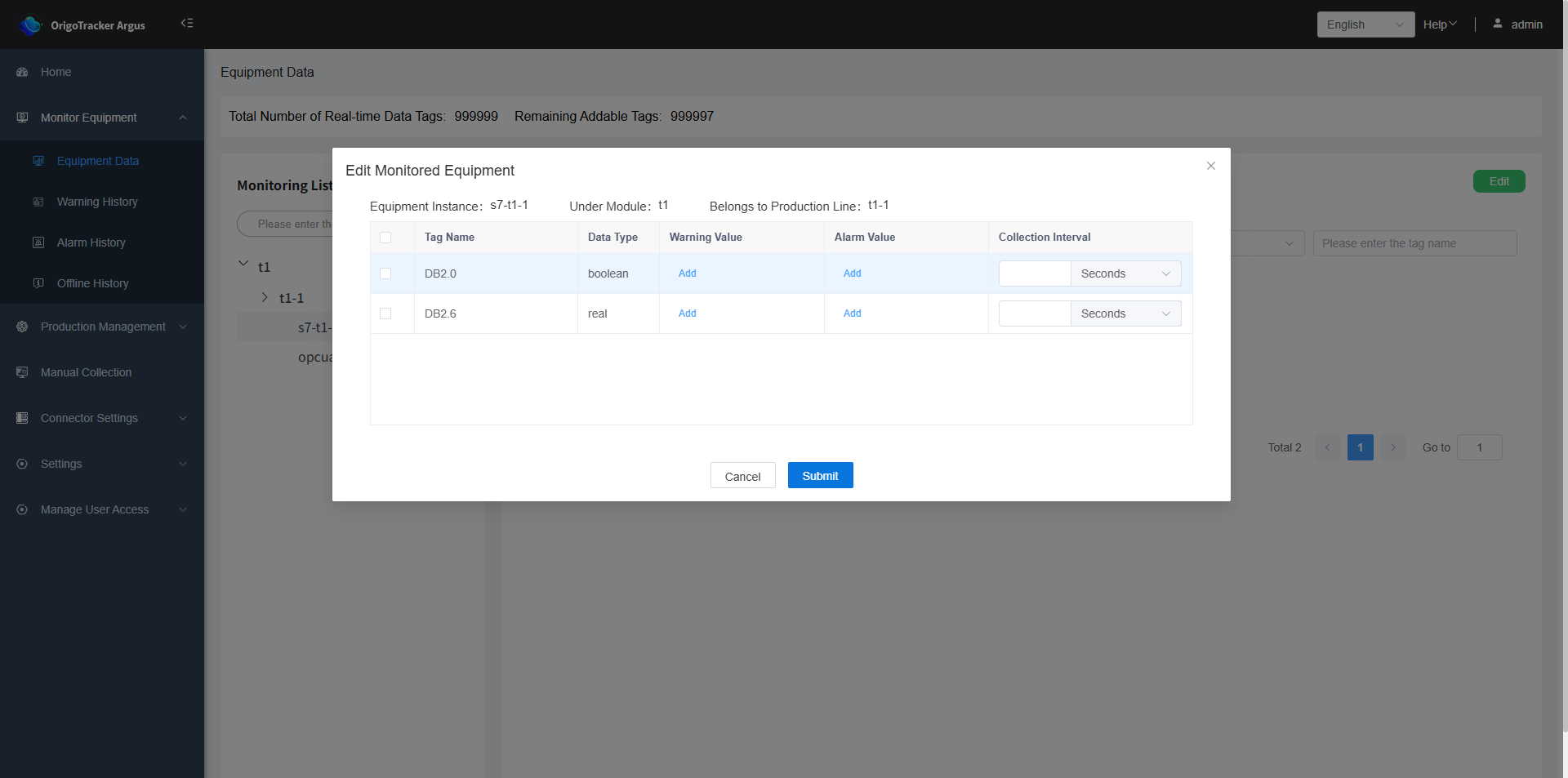The image size is (1568, 778).
Task: Submit the monitored equipment changes
Action: tap(820, 475)
